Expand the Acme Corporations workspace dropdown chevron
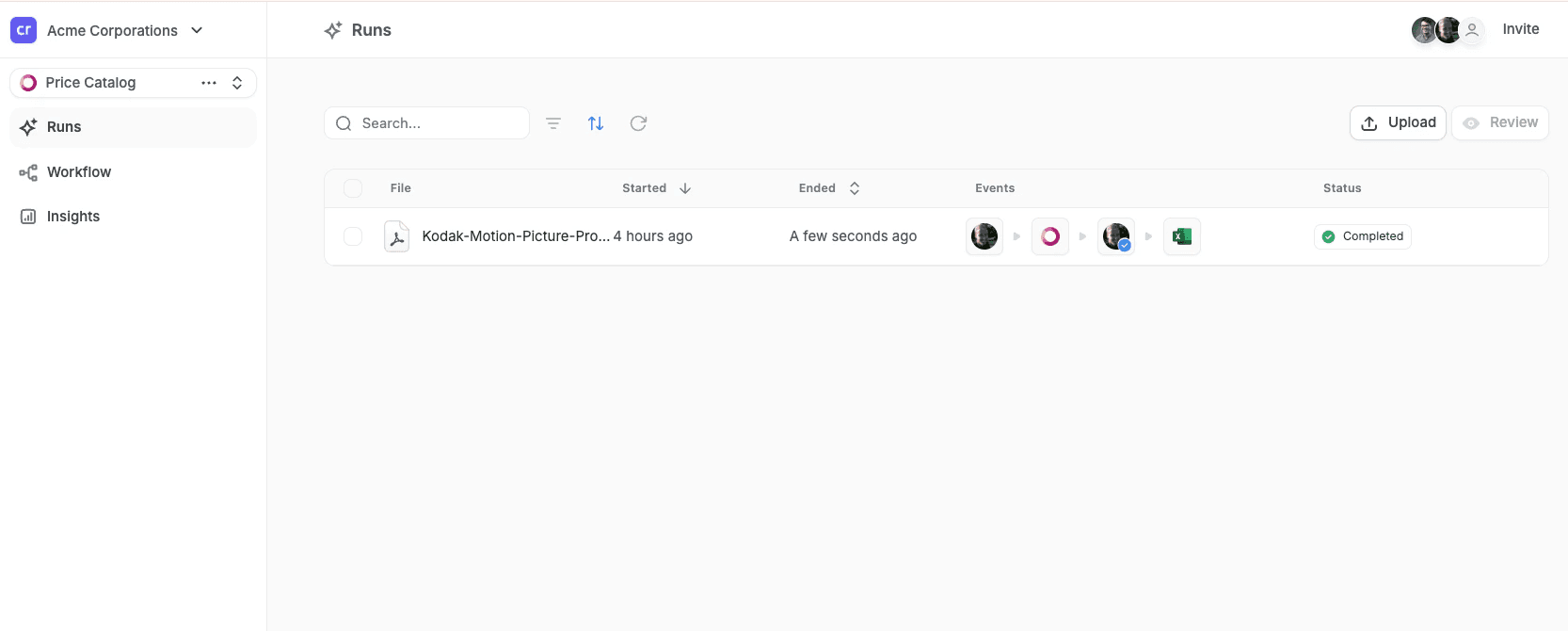 coord(197,30)
